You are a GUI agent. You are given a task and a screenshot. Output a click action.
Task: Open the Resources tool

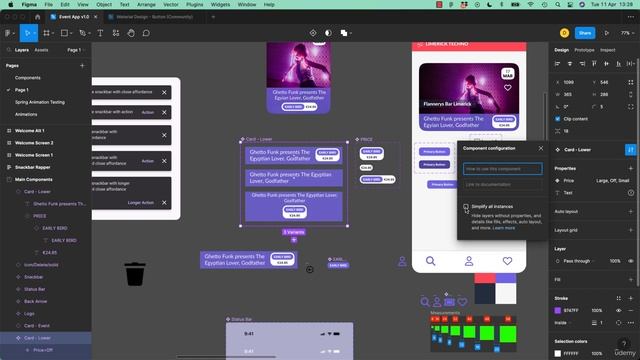[x=116, y=33]
